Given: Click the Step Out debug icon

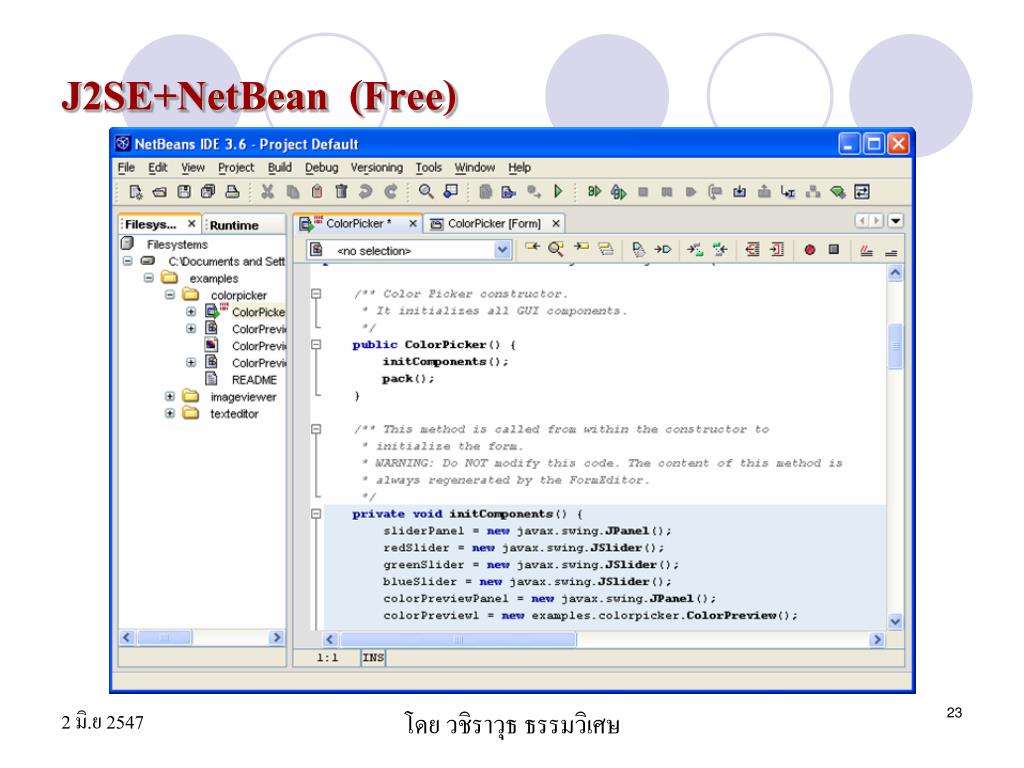Looking at the screenshot, I should [x=763, y=191].
